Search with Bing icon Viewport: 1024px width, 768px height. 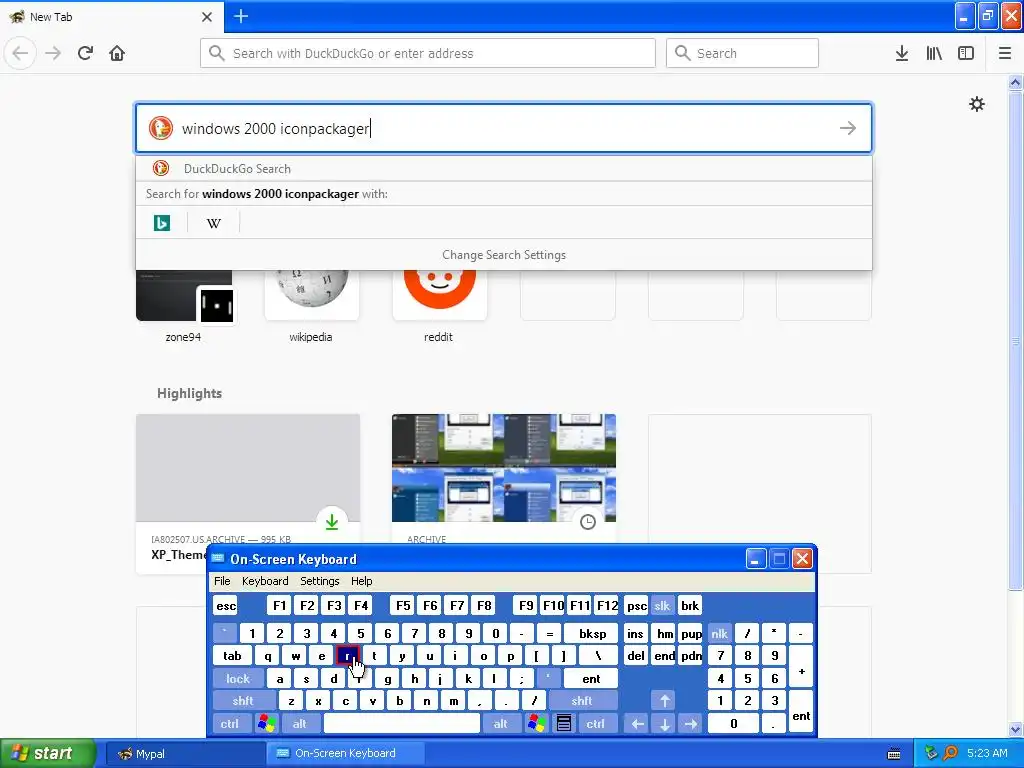click(x=161, y=223)
